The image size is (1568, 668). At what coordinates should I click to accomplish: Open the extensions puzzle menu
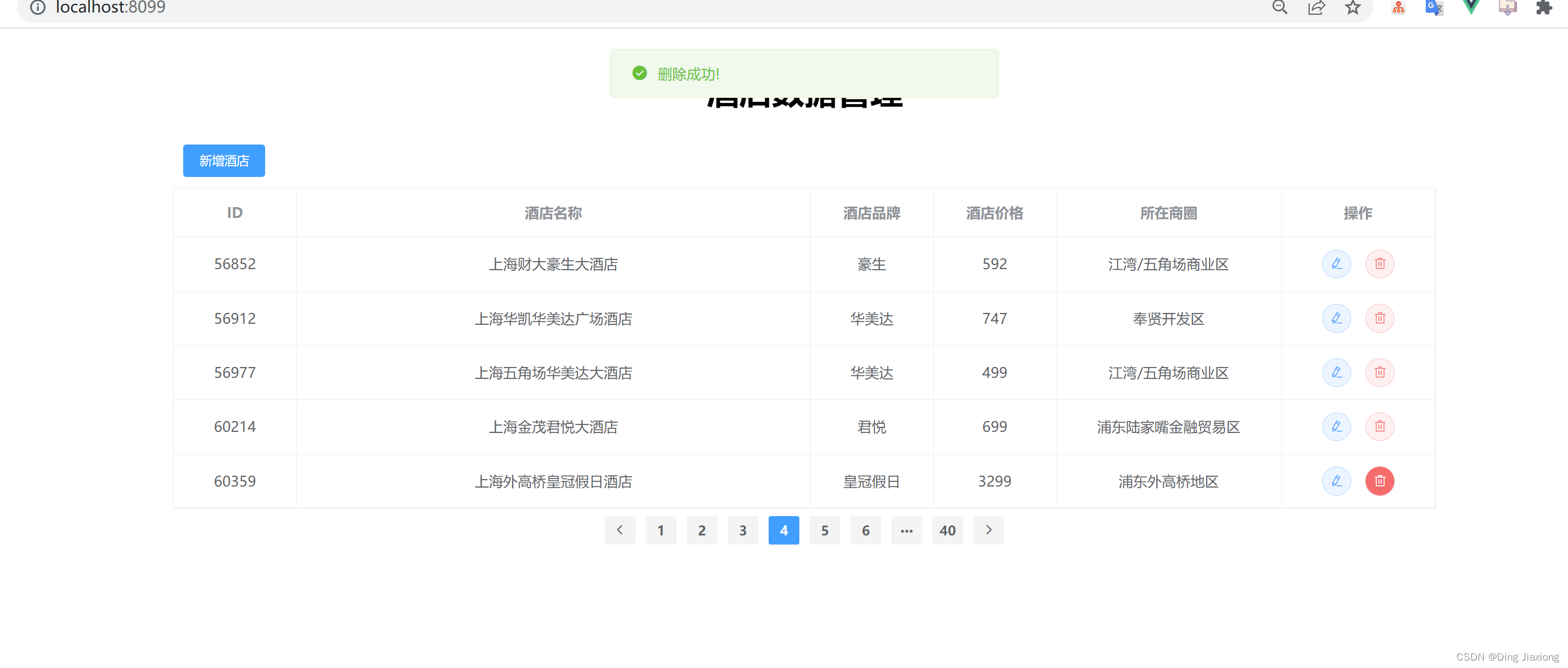click(1544, 7)
